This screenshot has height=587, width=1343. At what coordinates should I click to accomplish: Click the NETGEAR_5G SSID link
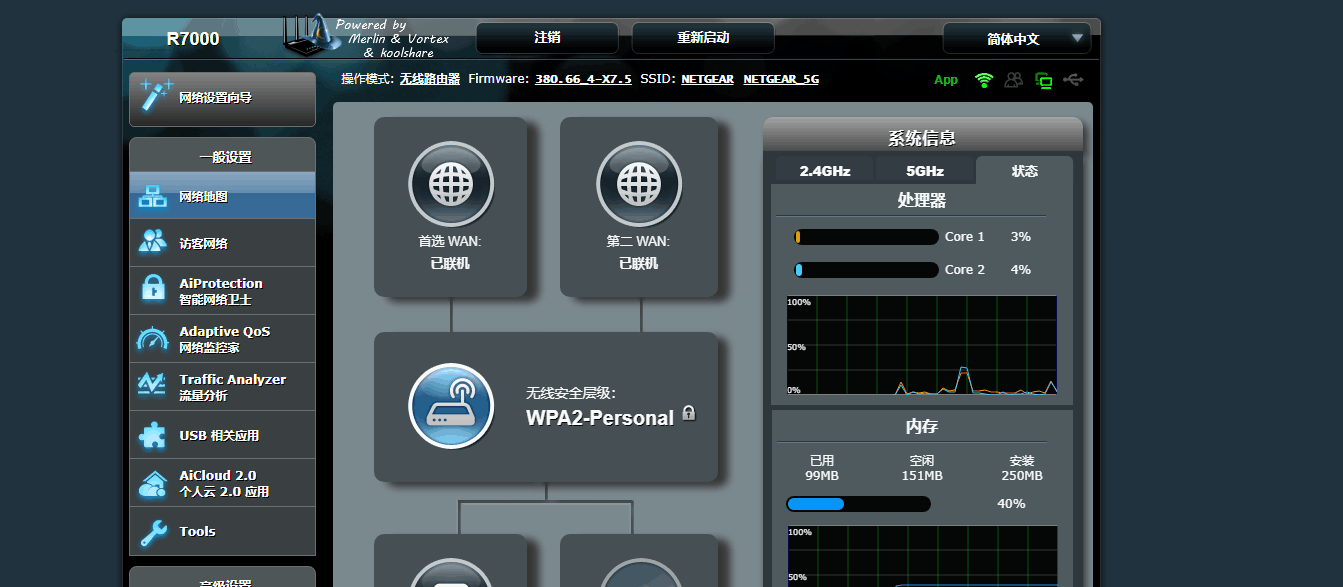pos(781,79)
